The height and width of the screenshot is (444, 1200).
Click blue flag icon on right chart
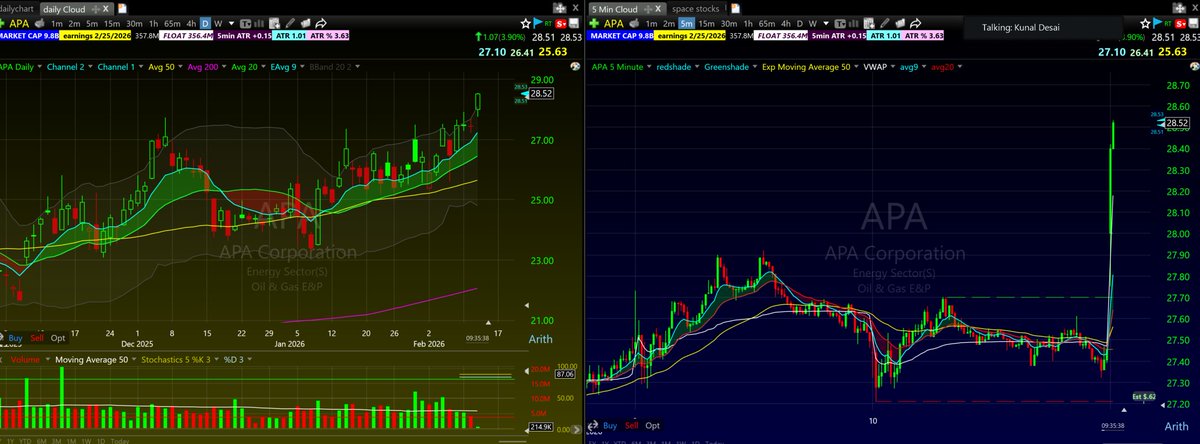(x=1156, y=24)
